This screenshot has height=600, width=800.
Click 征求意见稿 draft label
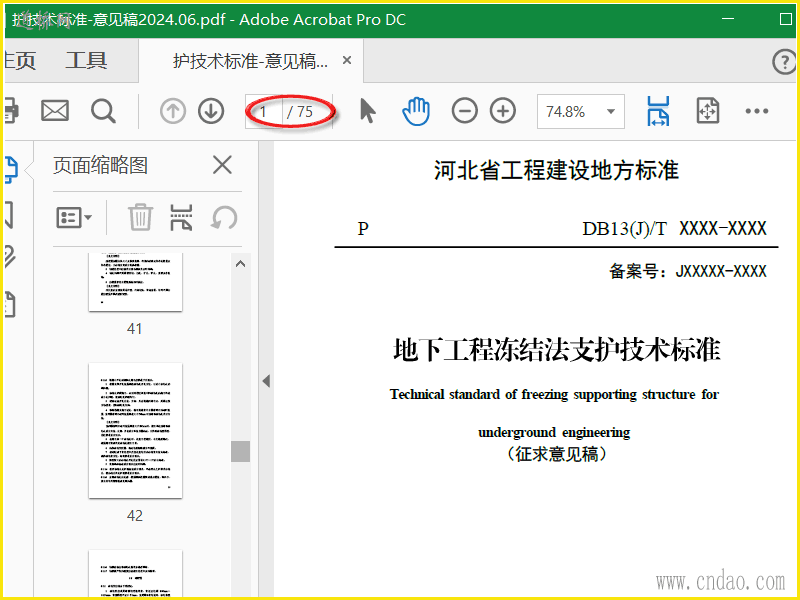tap(557, 454)
